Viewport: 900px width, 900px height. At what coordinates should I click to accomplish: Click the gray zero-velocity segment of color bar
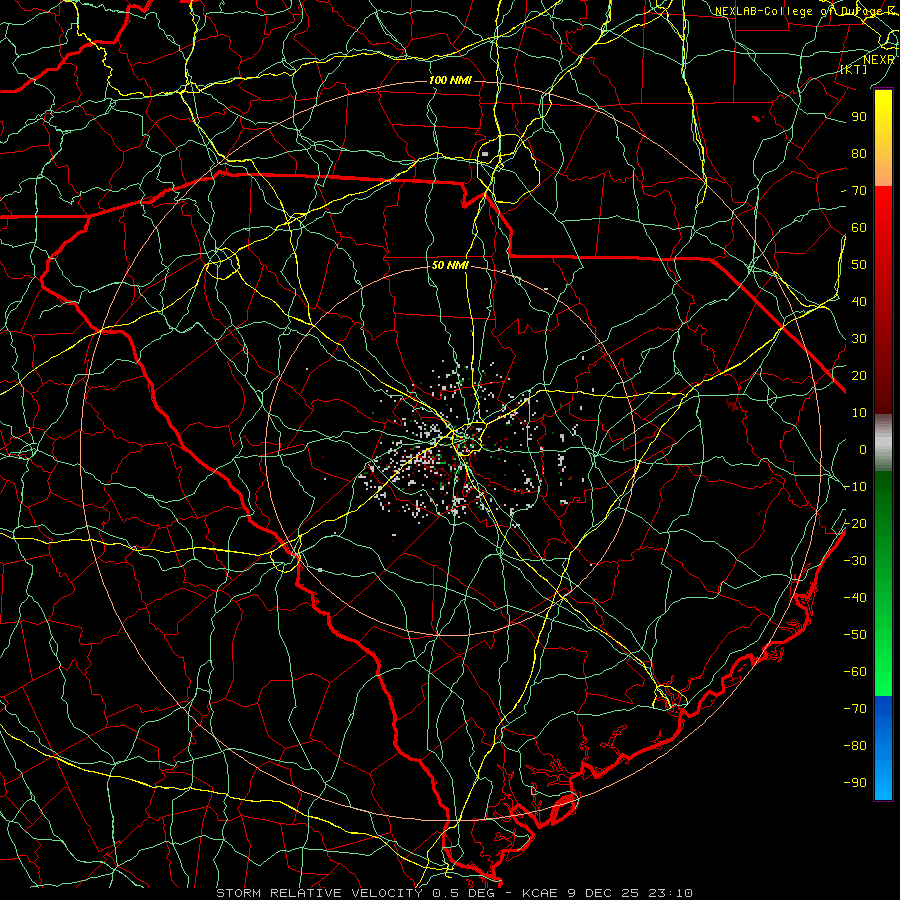pos(883,443)
